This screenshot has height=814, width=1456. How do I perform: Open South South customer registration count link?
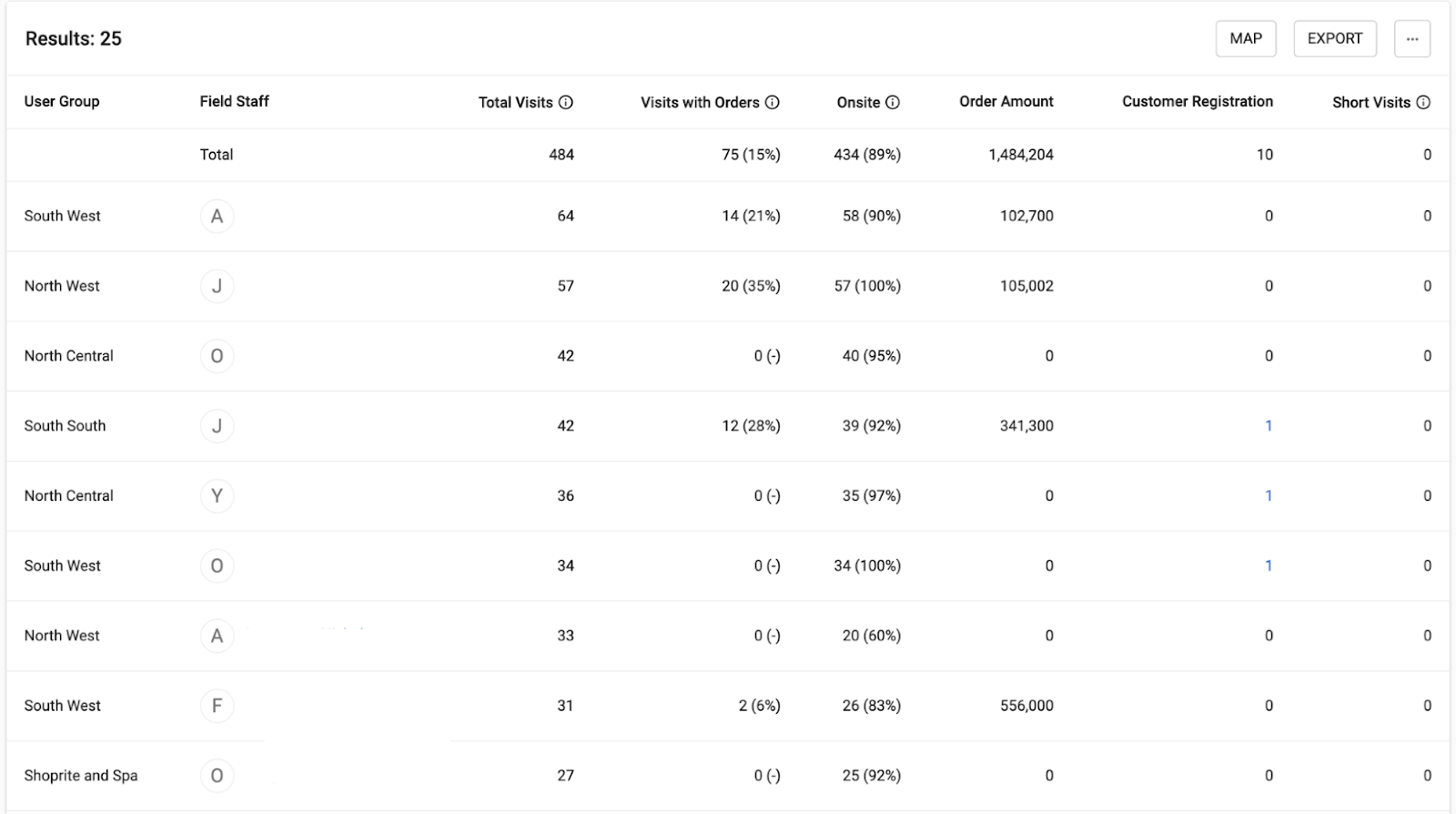[1269, 426]
